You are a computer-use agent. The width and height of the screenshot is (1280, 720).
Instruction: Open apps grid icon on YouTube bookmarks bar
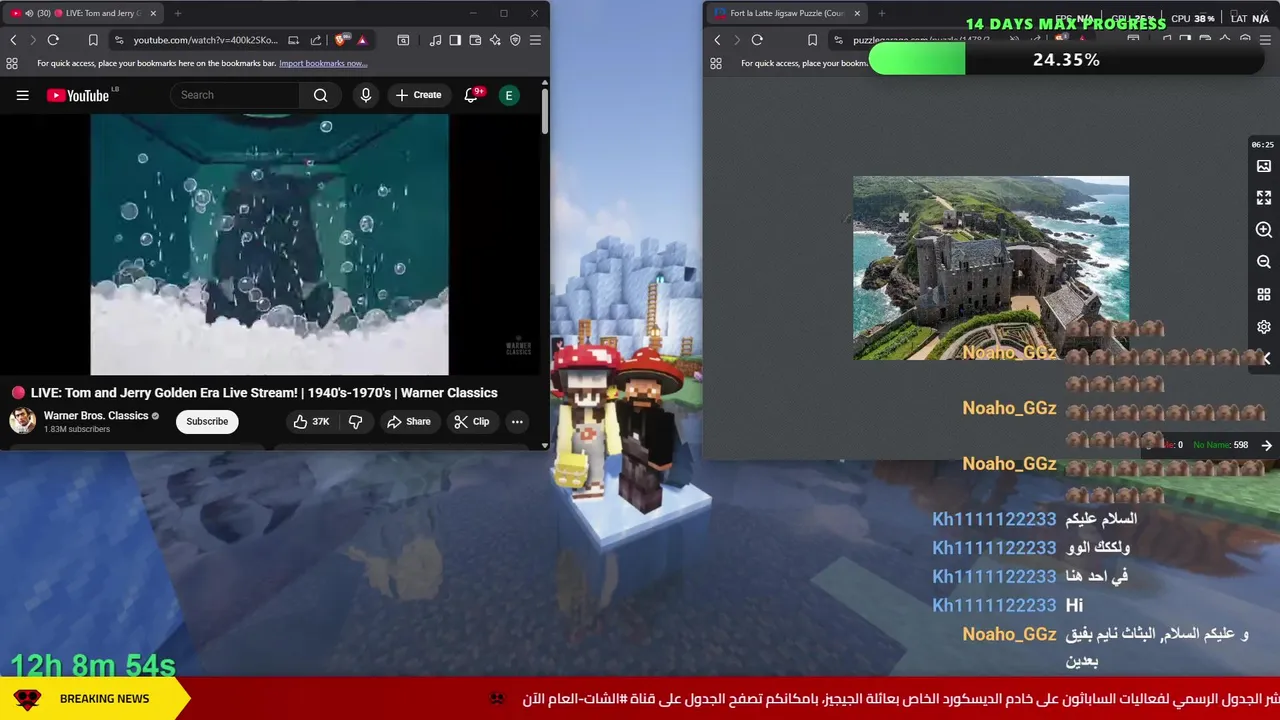pos(12,63)
